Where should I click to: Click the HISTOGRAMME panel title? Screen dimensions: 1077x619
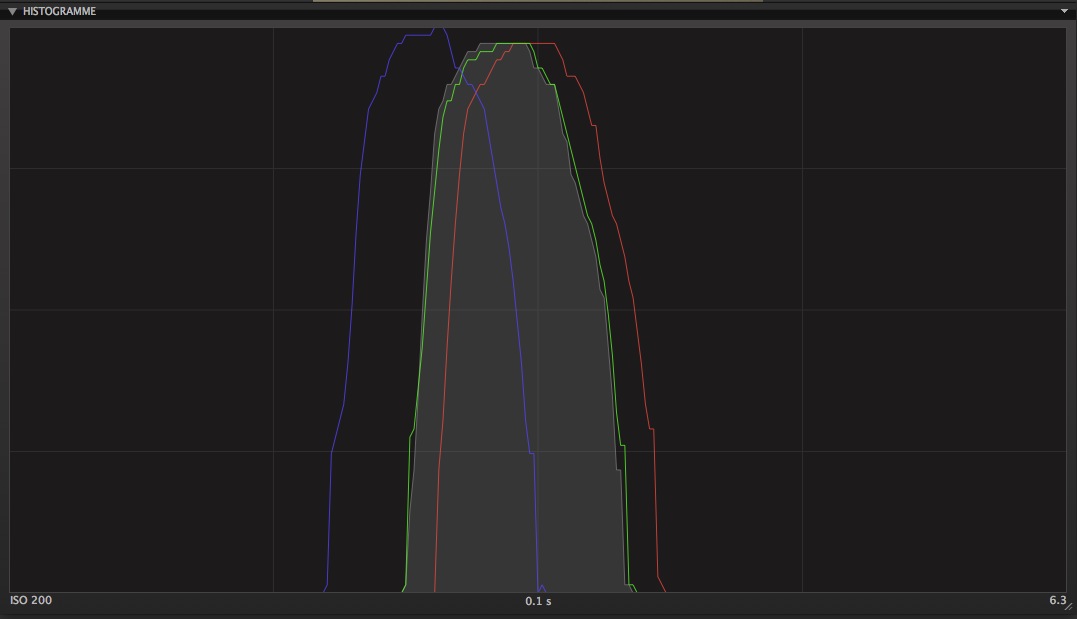coord(59,11)
